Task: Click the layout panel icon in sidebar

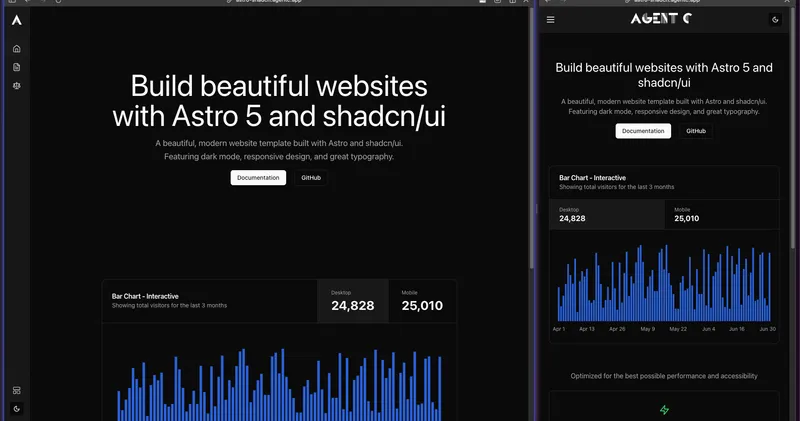Action: coord(16,390)
